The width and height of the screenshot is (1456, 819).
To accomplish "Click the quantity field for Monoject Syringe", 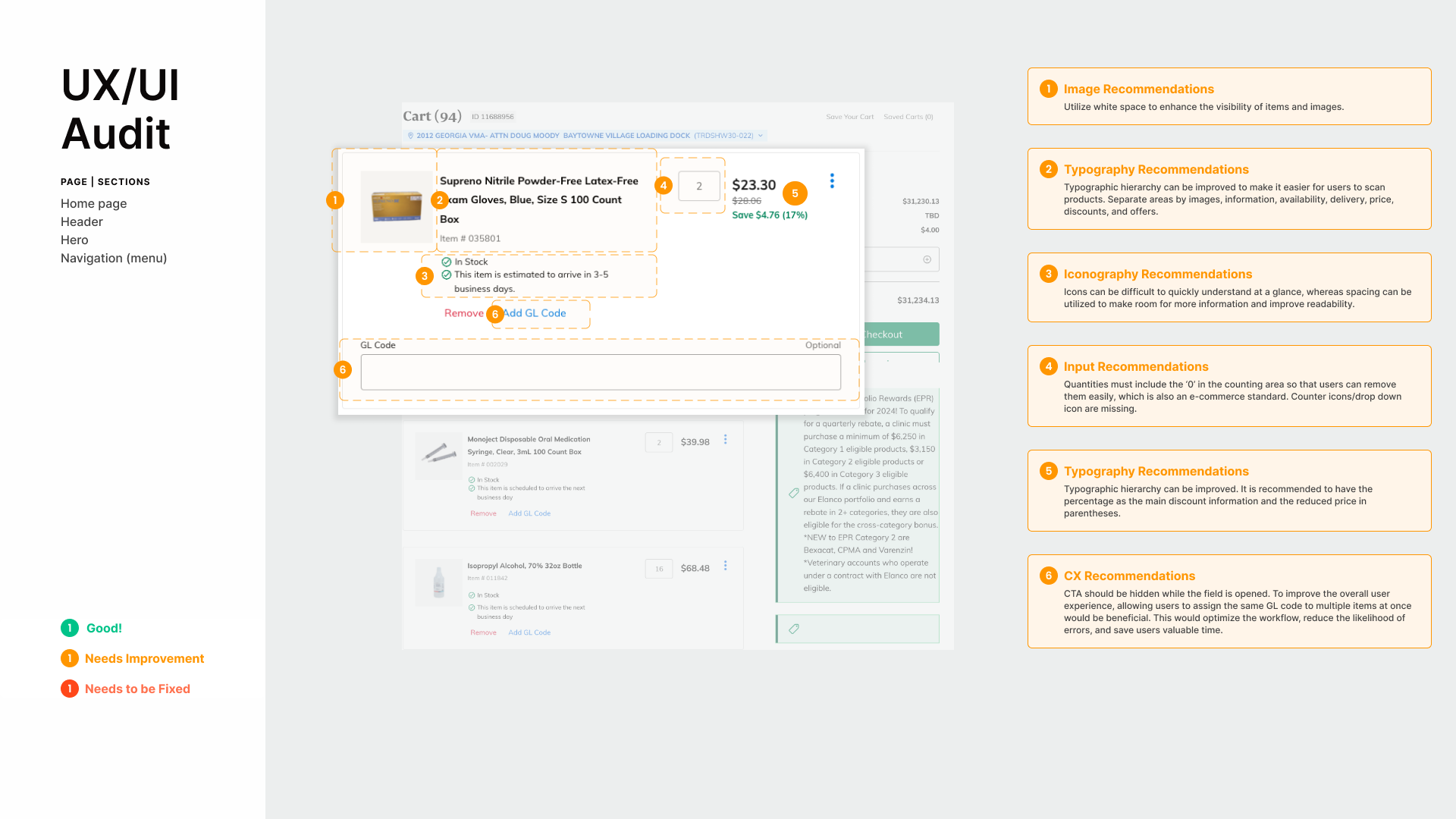I will 659,442.
